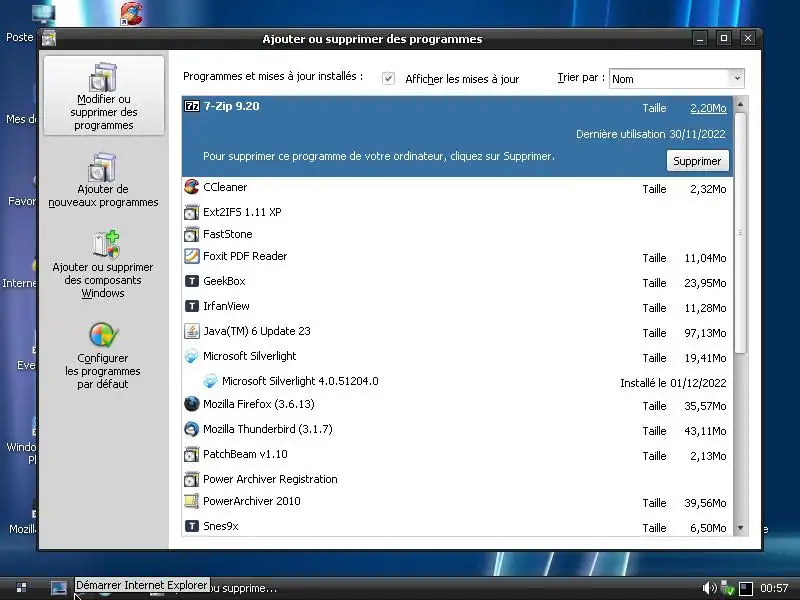The image size is (800, 600).
Task: Click the PowerArchiver 2010 icon
Action: (x=192, y=501)
